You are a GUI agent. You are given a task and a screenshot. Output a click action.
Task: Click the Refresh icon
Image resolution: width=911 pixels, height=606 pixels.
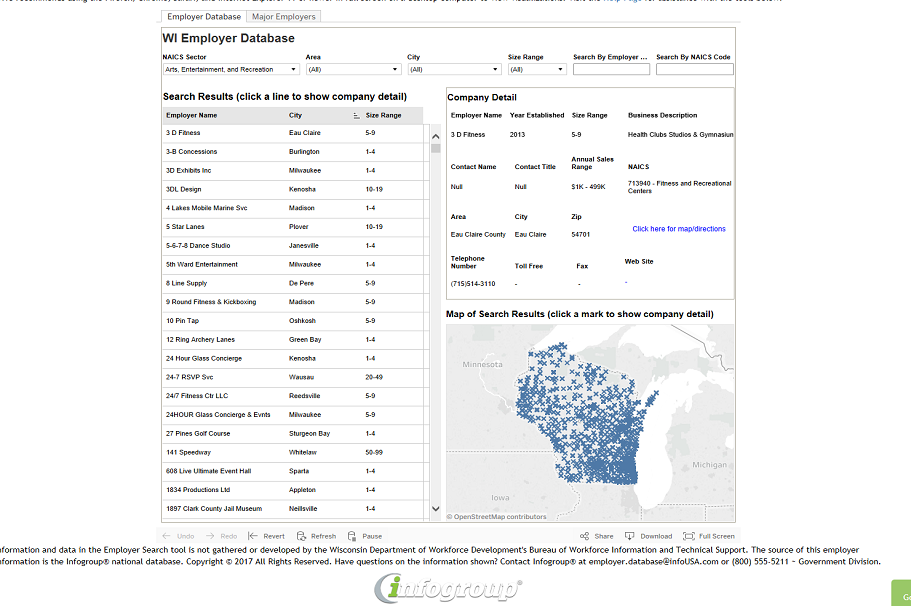301,536
